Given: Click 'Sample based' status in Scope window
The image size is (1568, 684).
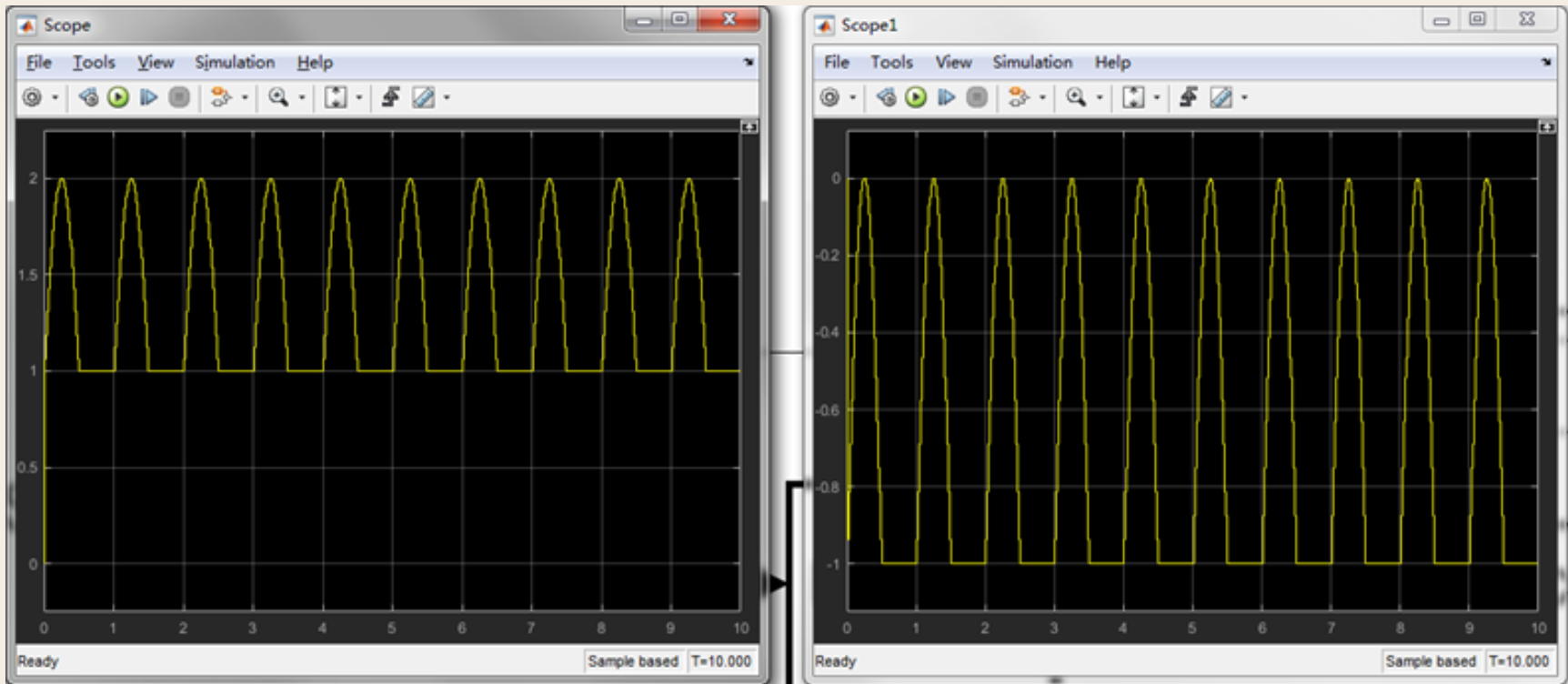Looking at the screenshot, I should click(633, 661).
